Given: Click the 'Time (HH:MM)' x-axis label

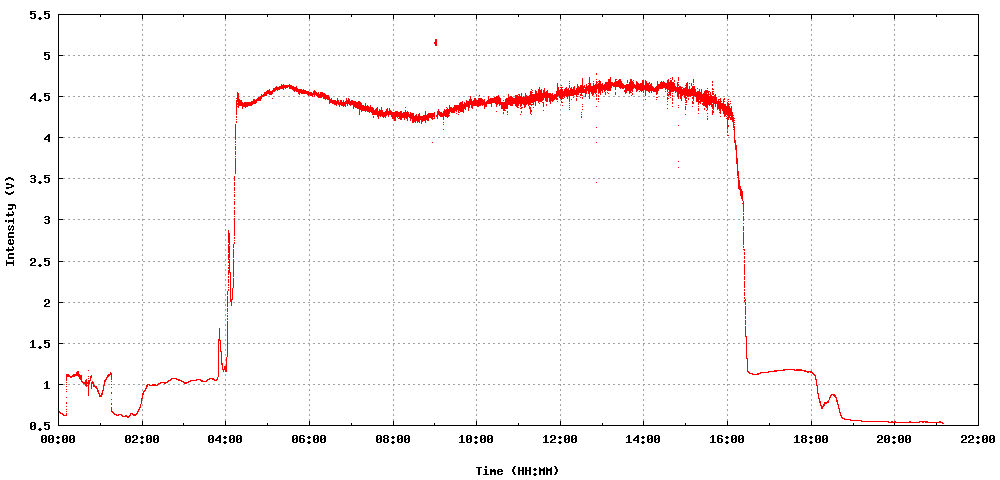Looking at the screenshot, I should [x=517, y=470].
